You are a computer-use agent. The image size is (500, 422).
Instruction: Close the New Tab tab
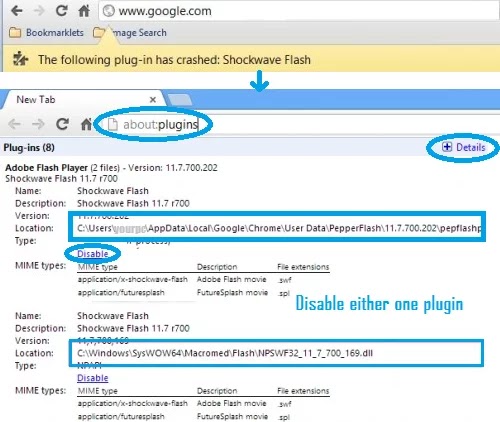point(153,100)
